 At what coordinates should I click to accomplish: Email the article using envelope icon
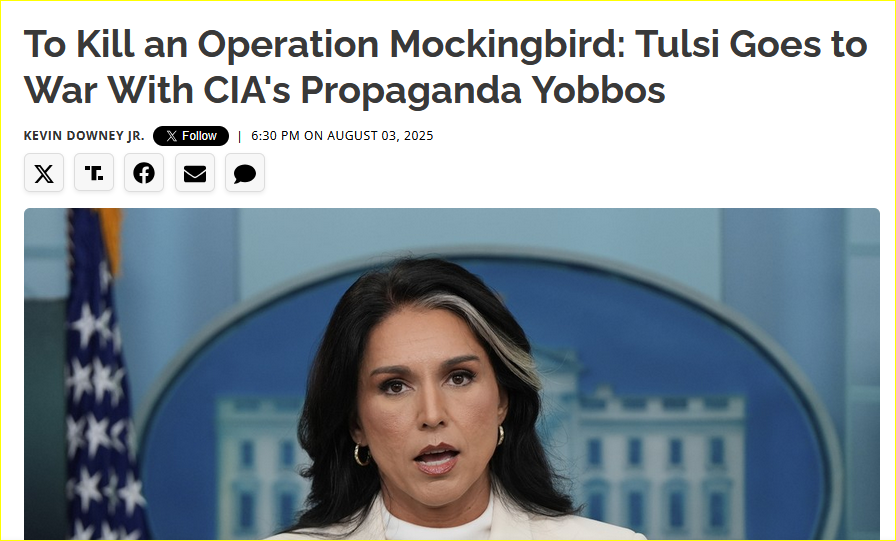coord(195,173)
